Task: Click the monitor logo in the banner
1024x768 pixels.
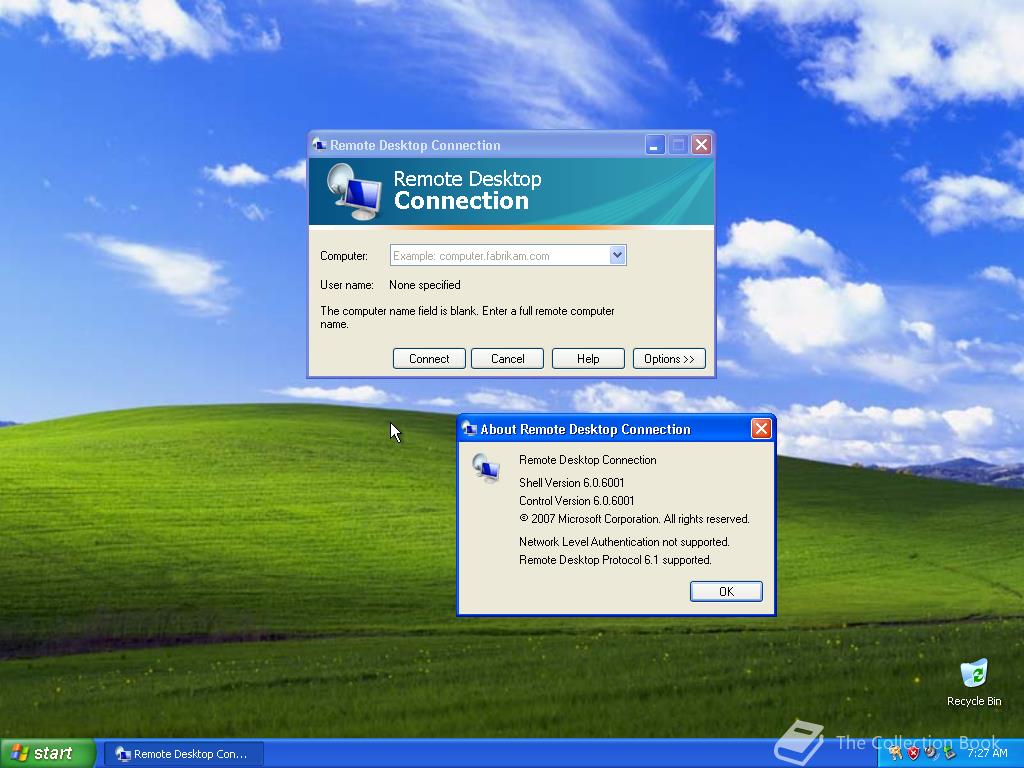Action: click(x=355, y=191)
